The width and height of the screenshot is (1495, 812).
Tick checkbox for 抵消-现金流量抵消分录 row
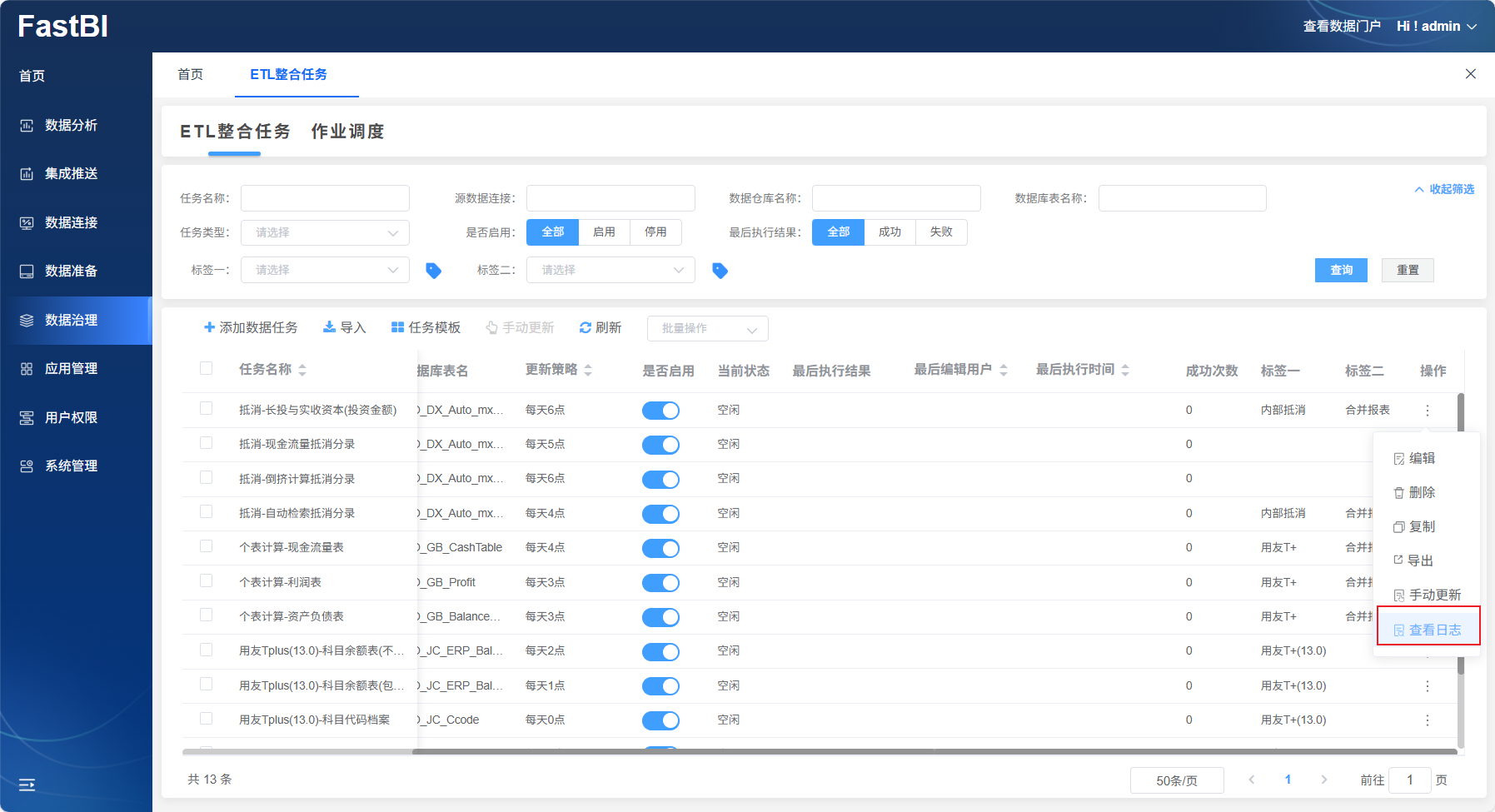pyautogui.click(x=207, y=443)
